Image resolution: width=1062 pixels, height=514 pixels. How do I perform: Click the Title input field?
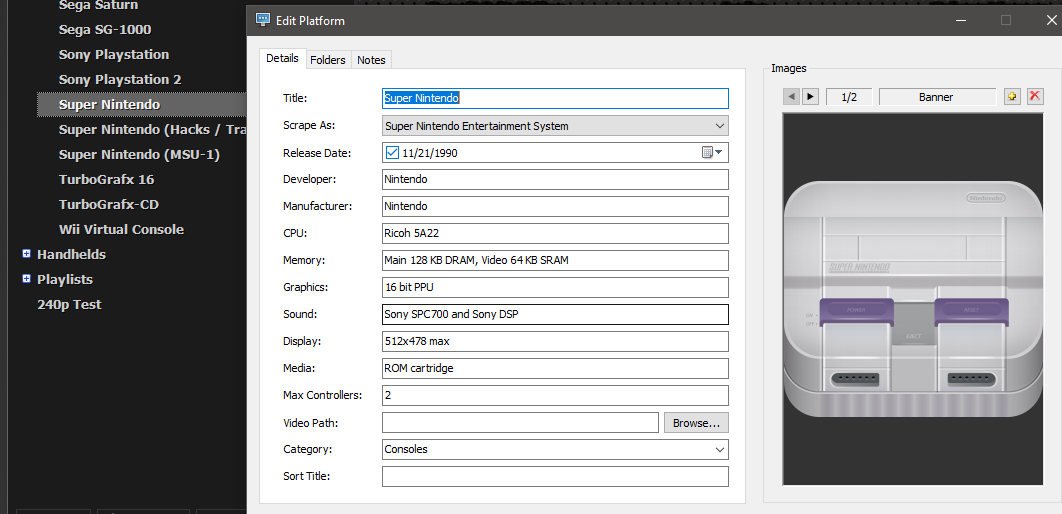click(x=555, y=98)
